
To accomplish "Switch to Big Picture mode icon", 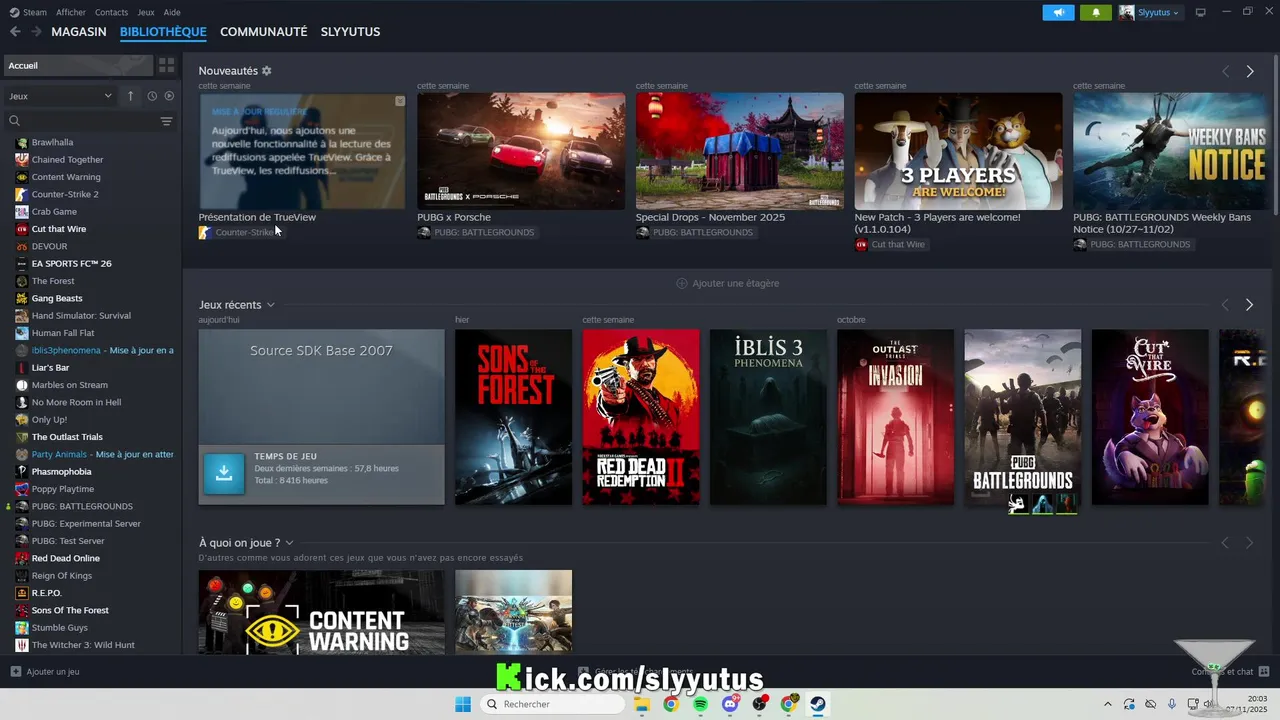I will [1201, 12].
